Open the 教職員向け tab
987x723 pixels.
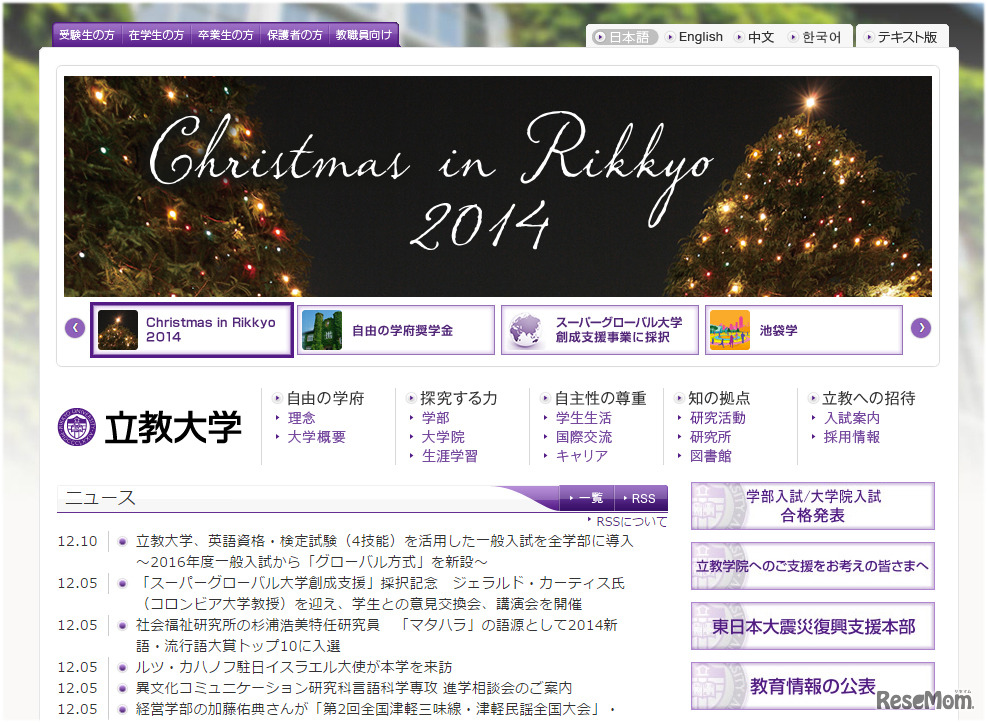pos(364,35)
